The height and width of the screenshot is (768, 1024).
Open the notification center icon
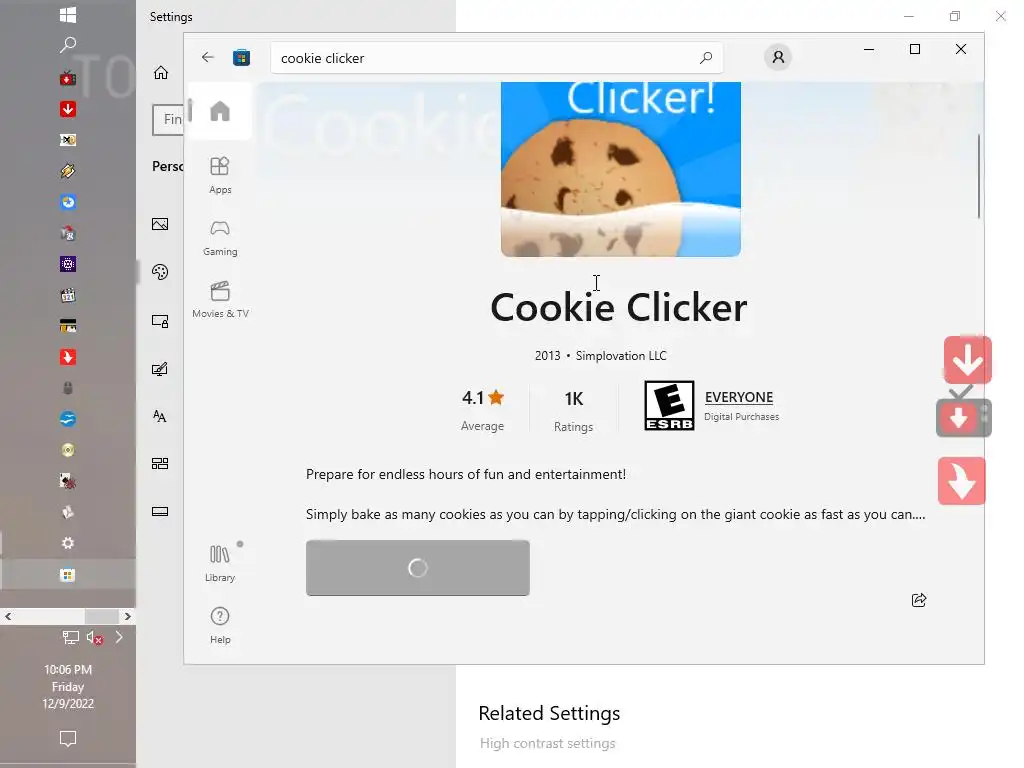pyautogui.click(x=68, y=739)
